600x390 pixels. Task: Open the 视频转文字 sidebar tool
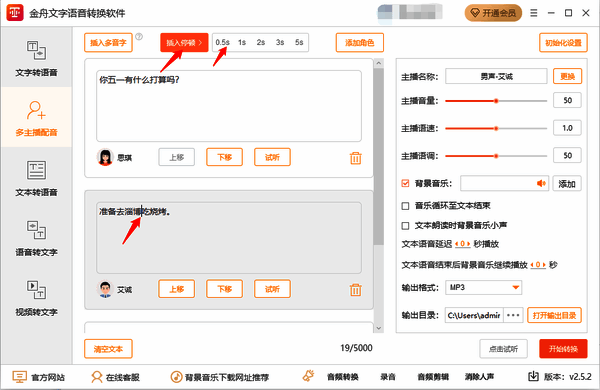[36, 298]
